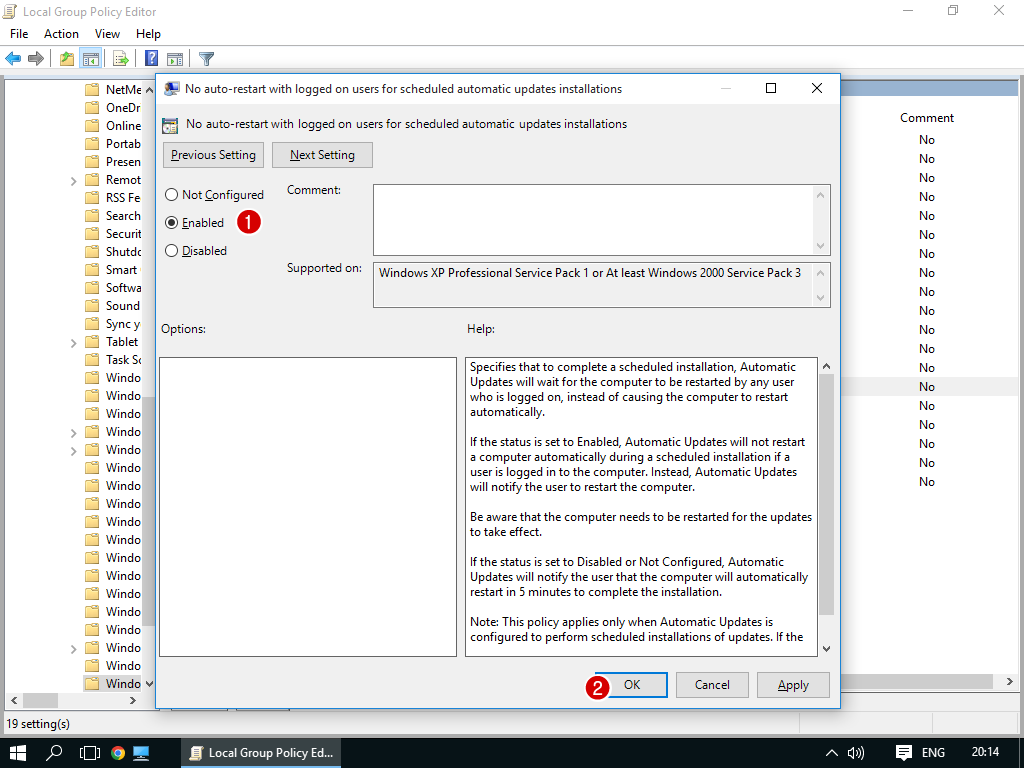Open the View menu

[107, 34]
